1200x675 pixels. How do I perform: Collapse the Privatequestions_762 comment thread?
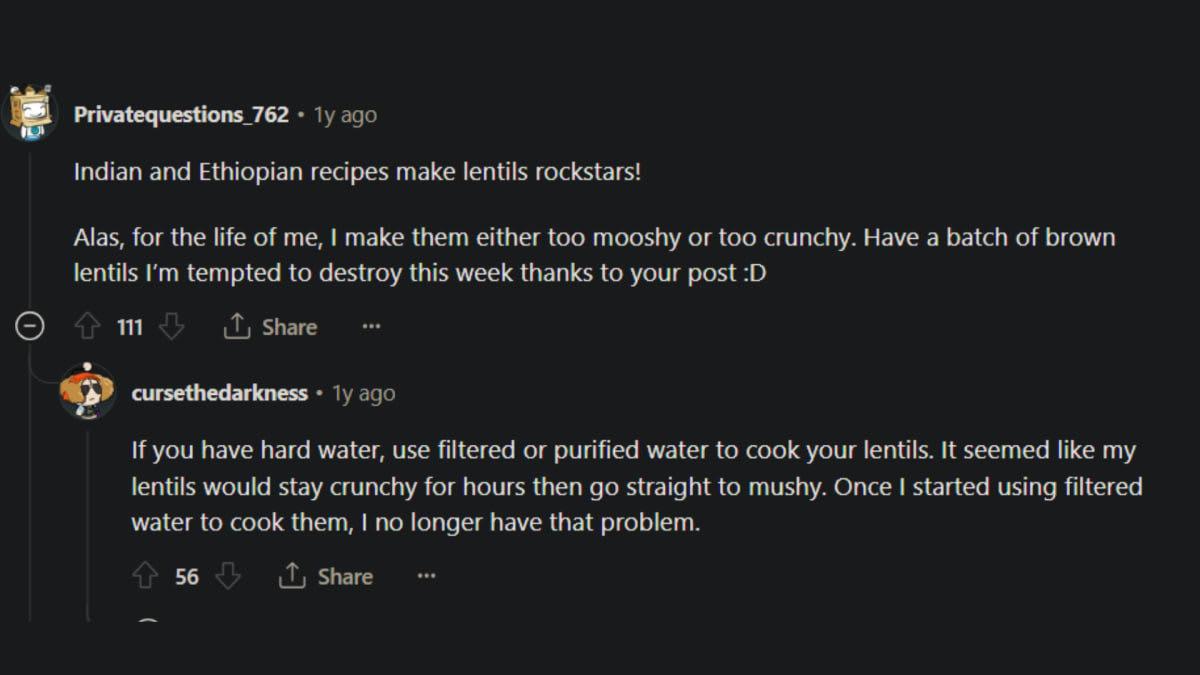click(30, 327)
